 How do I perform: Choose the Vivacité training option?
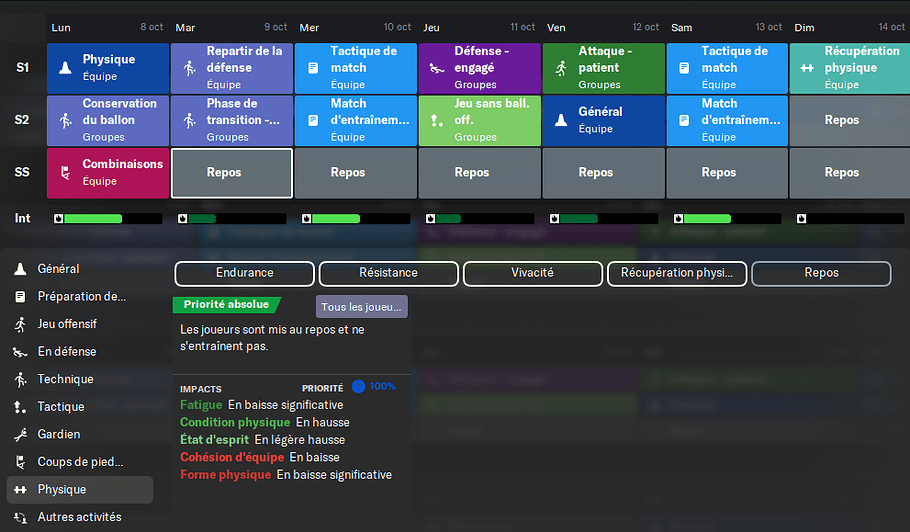[x=532, y=273]
